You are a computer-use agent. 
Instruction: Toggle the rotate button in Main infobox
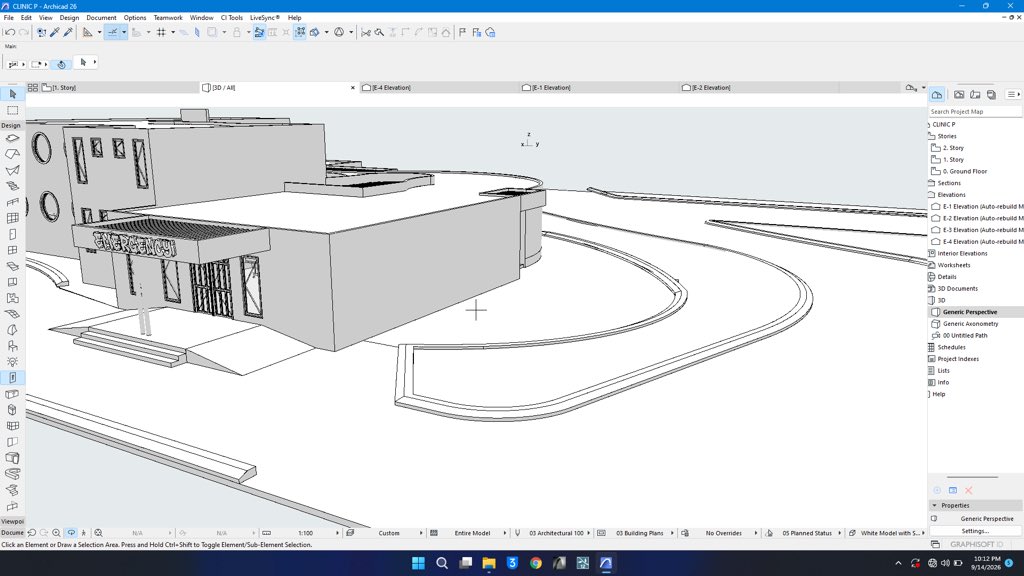(61, 64)
